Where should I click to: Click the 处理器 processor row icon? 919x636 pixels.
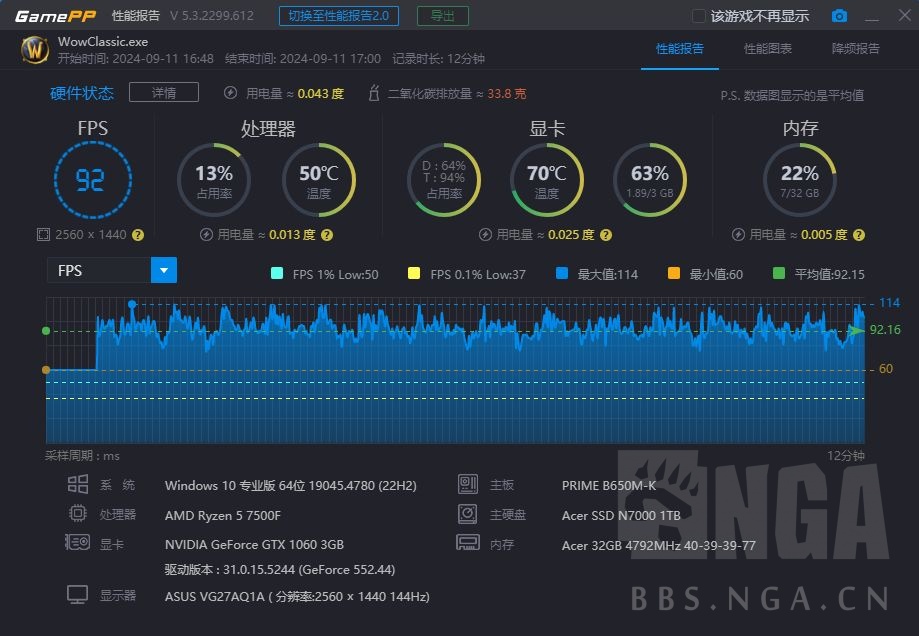78,513
